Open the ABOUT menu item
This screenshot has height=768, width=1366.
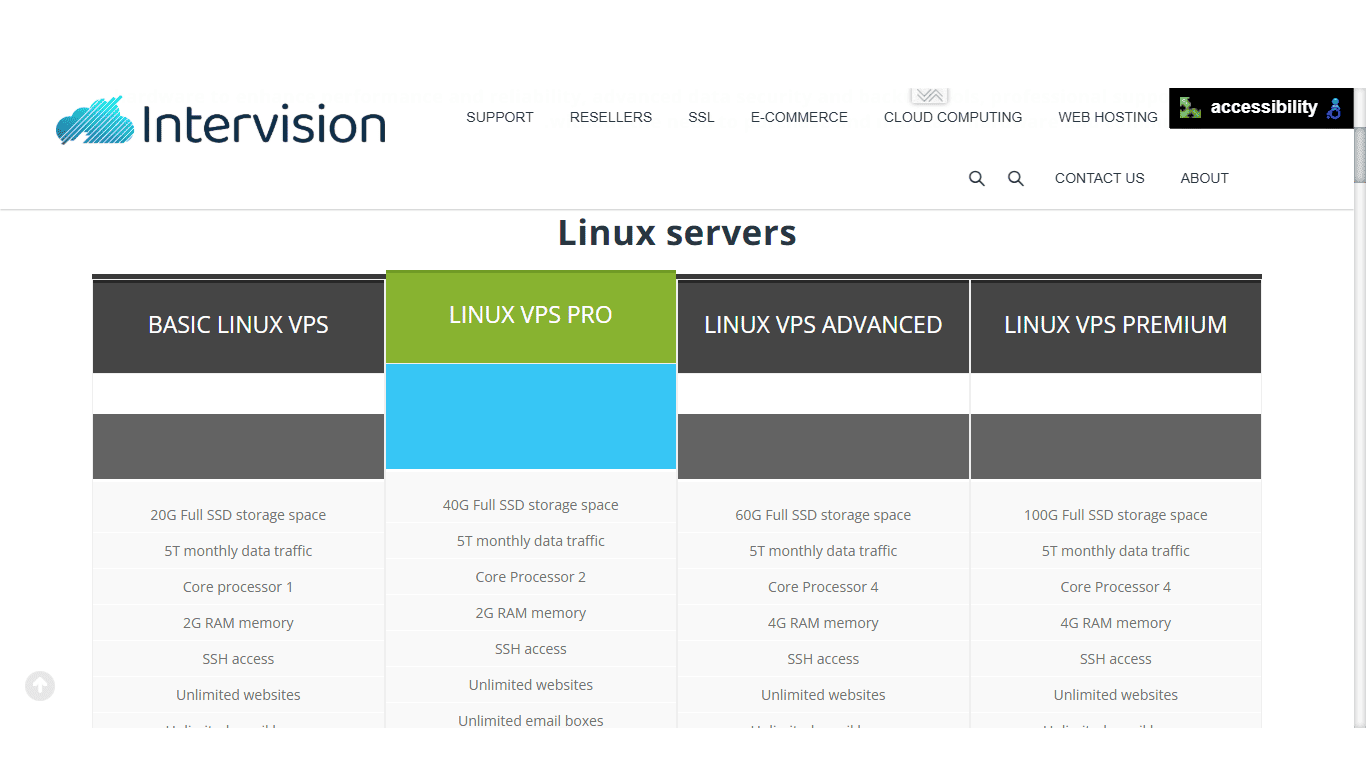[1204, 178]
